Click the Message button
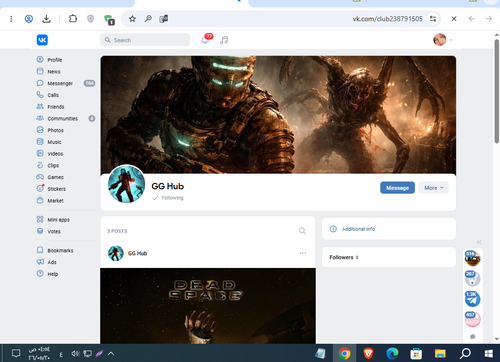This screenshot has width=500, height=362. click(397, 188)
